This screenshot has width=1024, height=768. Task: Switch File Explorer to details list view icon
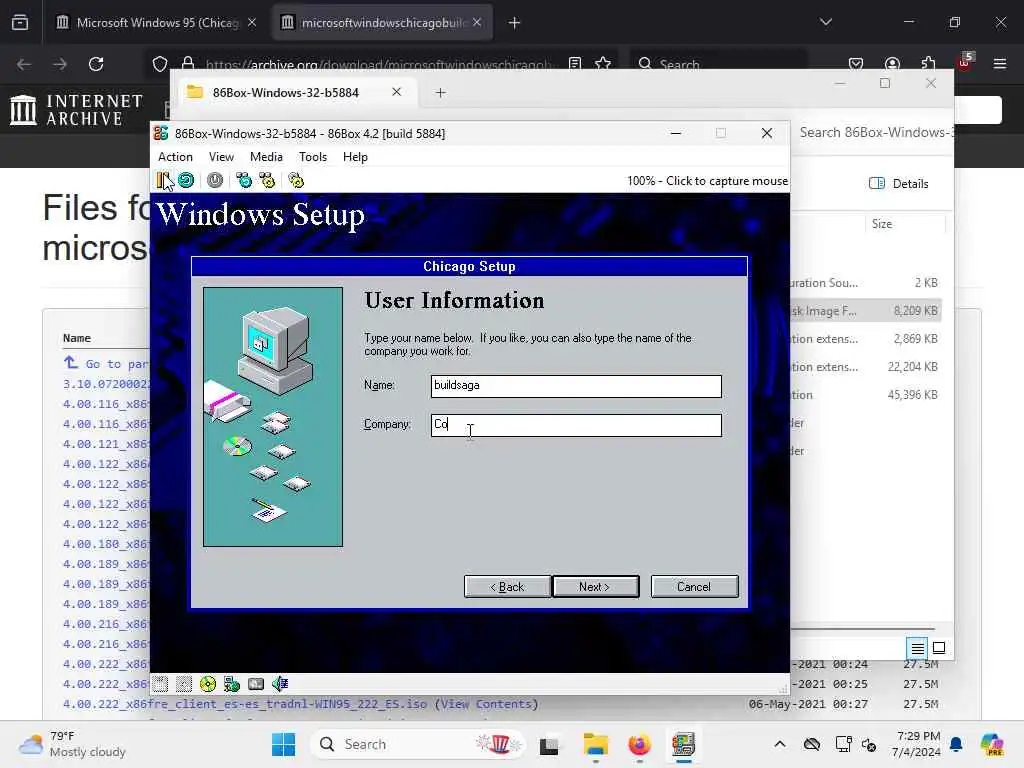[x=918, y=648]
